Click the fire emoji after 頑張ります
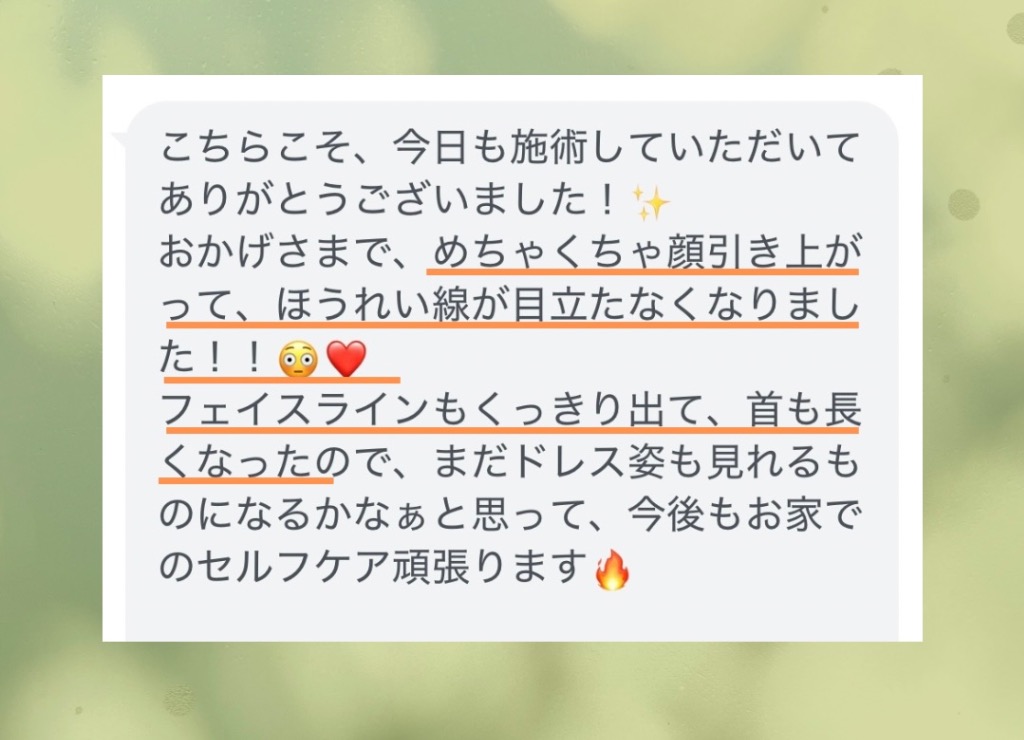1024x740 pixels. click(612, 570)
